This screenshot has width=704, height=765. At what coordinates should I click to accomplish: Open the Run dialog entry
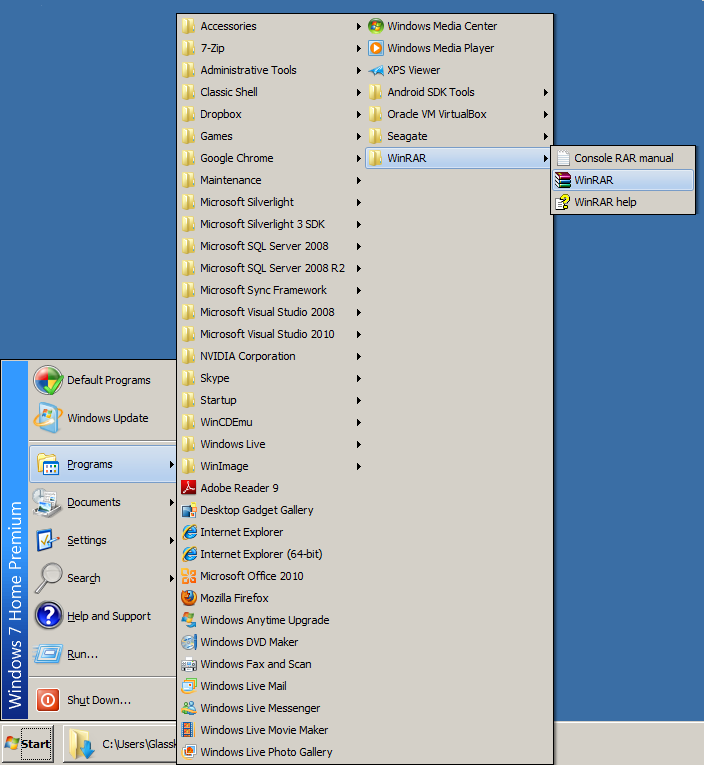pos(82,654)
